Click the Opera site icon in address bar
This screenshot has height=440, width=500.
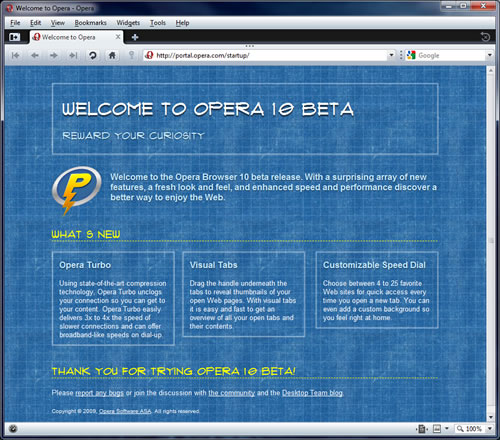coord(149,55)
